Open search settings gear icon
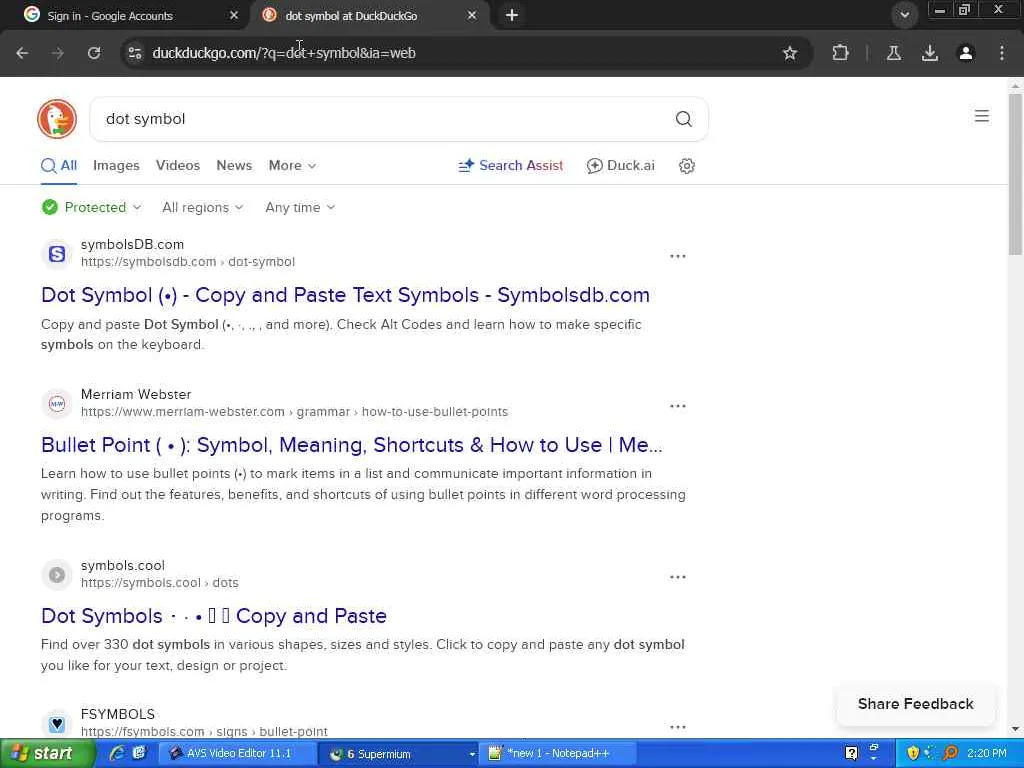The width and height of the screenshot is (1024, 768). [686, 166]
